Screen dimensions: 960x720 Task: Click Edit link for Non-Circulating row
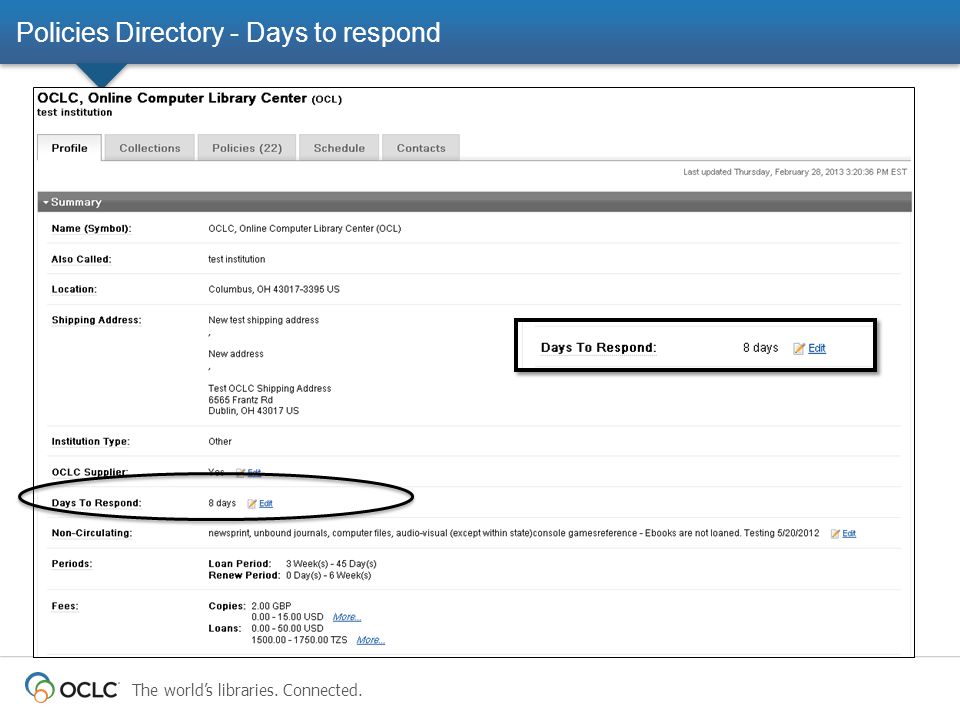tap(849, 533)
